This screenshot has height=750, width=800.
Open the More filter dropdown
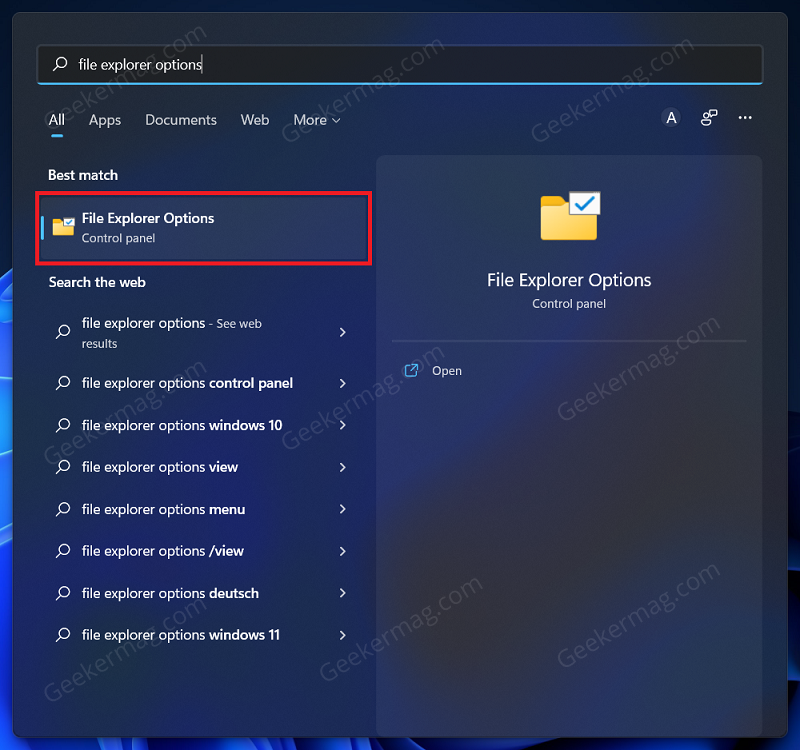tap(317, 120)
